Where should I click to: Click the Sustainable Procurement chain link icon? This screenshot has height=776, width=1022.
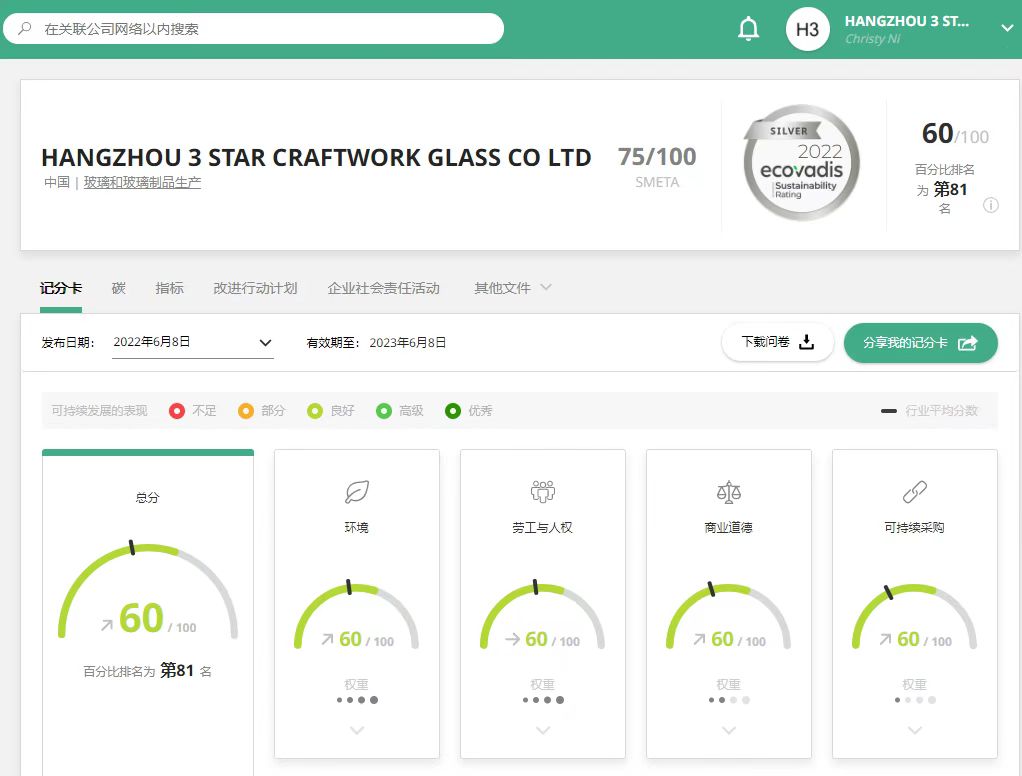(914, 491)
